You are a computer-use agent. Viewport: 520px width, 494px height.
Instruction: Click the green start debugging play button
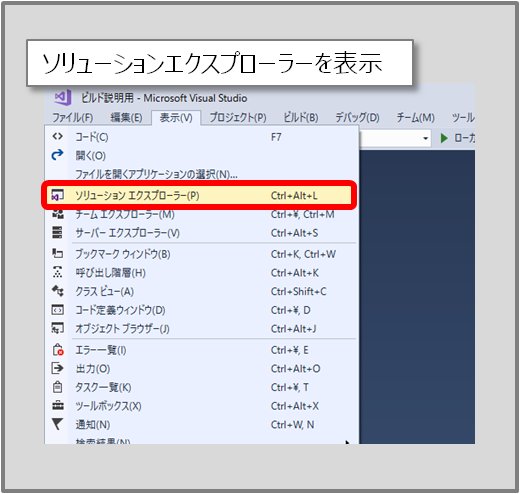(x=444, y=138)
